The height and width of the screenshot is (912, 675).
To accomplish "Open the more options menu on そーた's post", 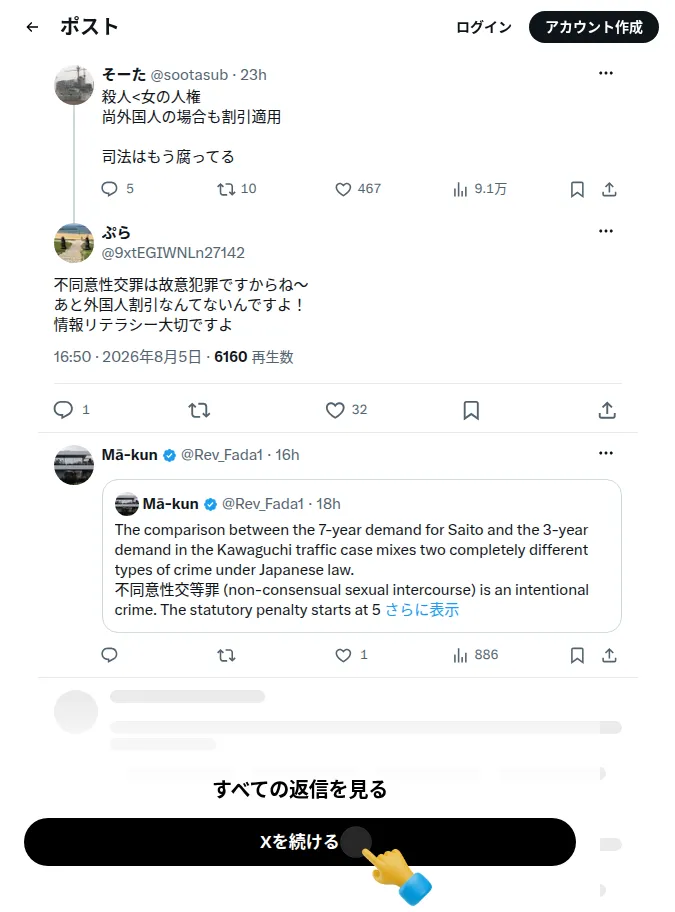I will 606,73.
